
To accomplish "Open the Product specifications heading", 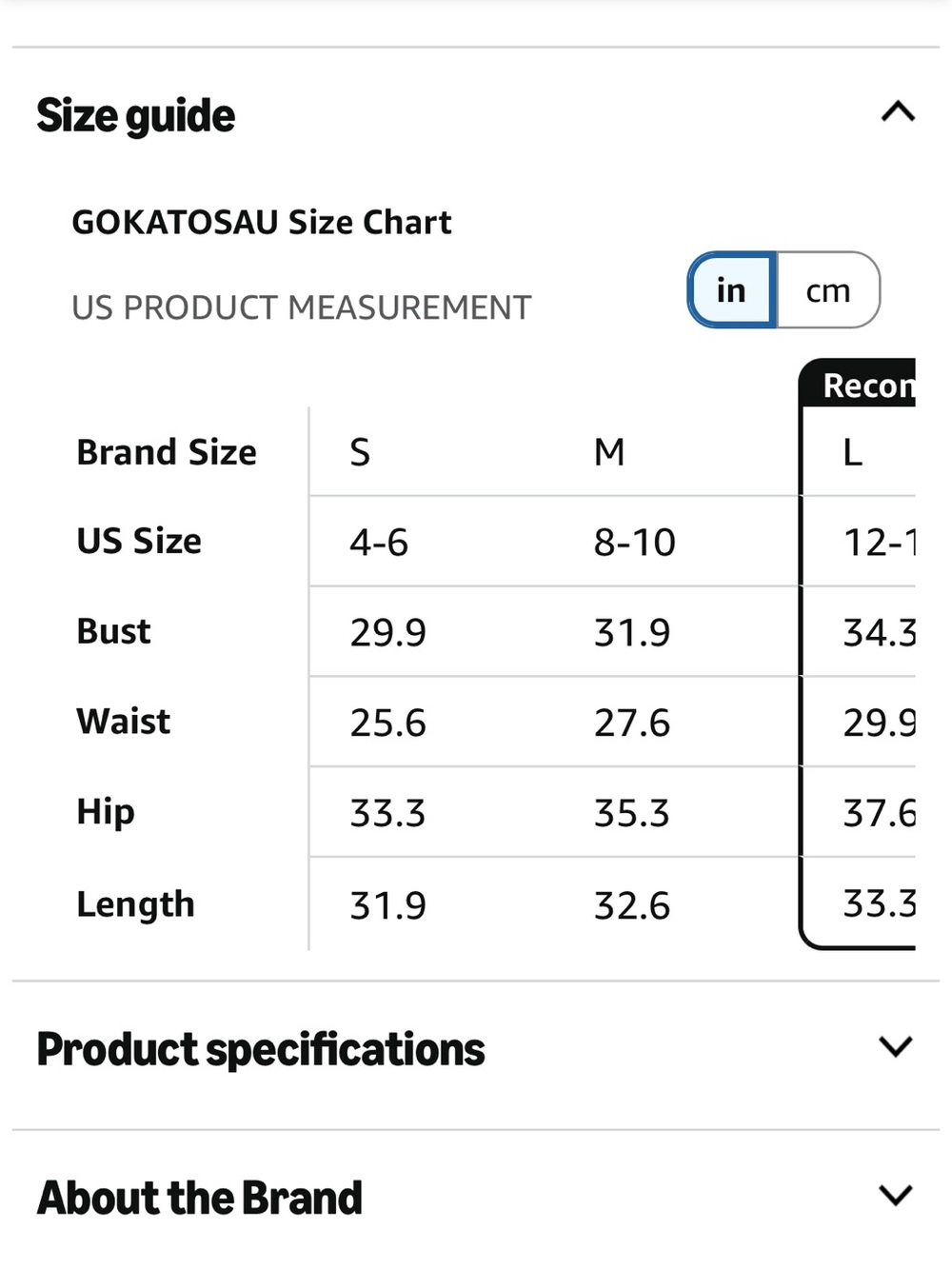I will pos(261,1050).
